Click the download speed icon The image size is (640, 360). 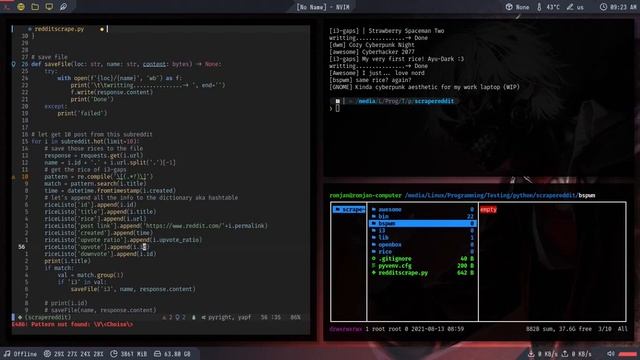[531, 353]
